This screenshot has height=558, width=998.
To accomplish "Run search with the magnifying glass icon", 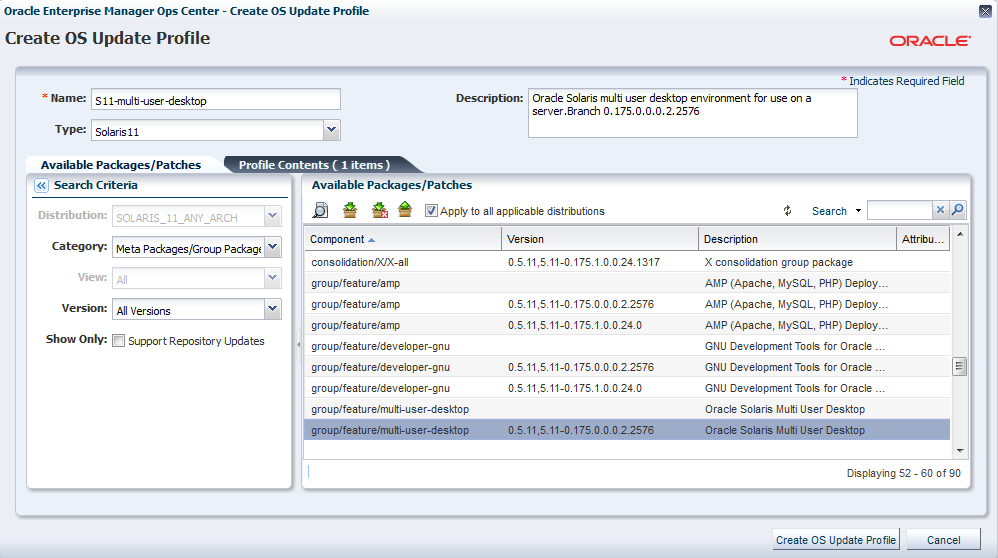I will (x=957, y=209).
